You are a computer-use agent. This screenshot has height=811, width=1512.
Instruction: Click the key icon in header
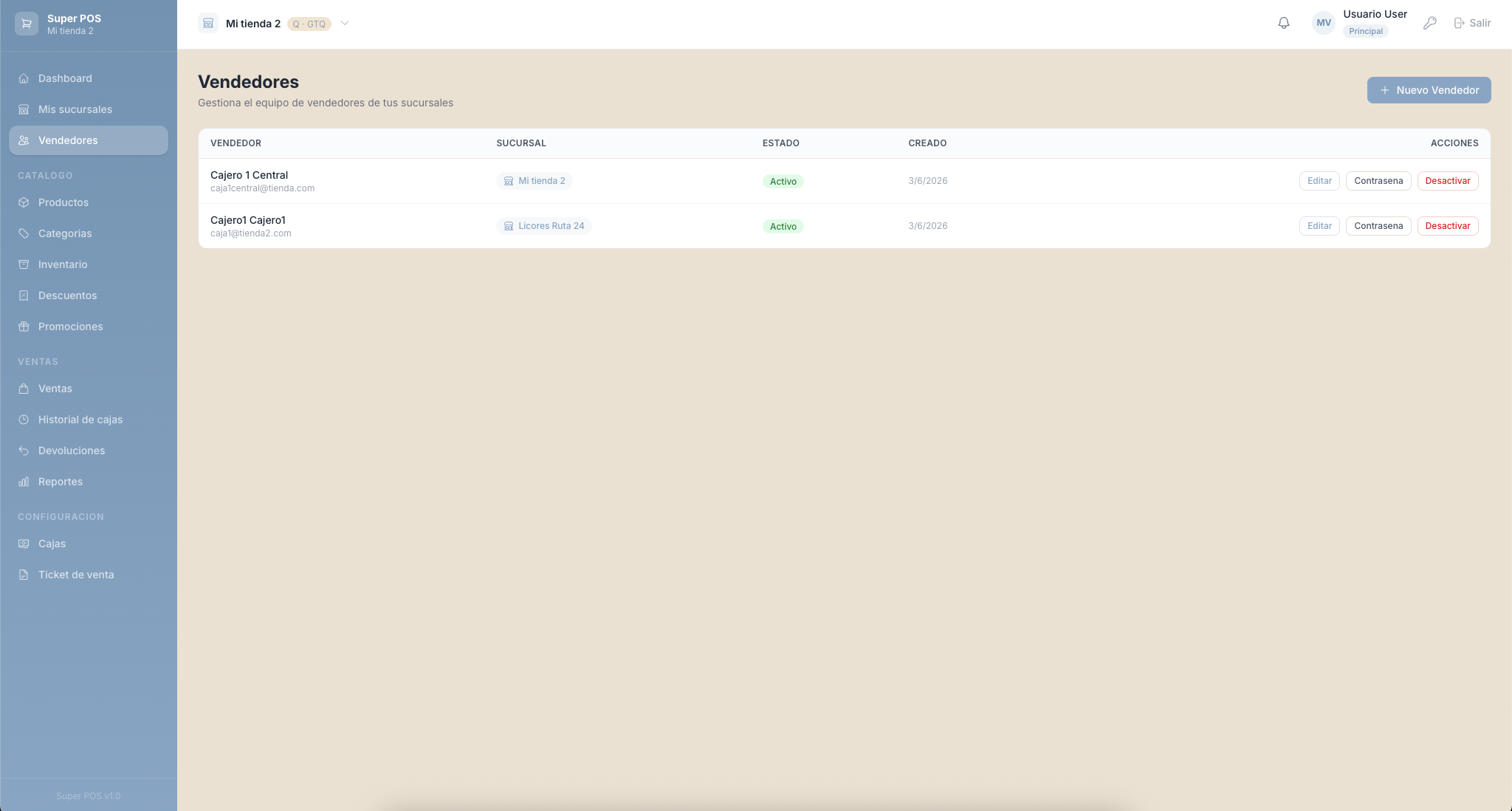[1430, 23]
